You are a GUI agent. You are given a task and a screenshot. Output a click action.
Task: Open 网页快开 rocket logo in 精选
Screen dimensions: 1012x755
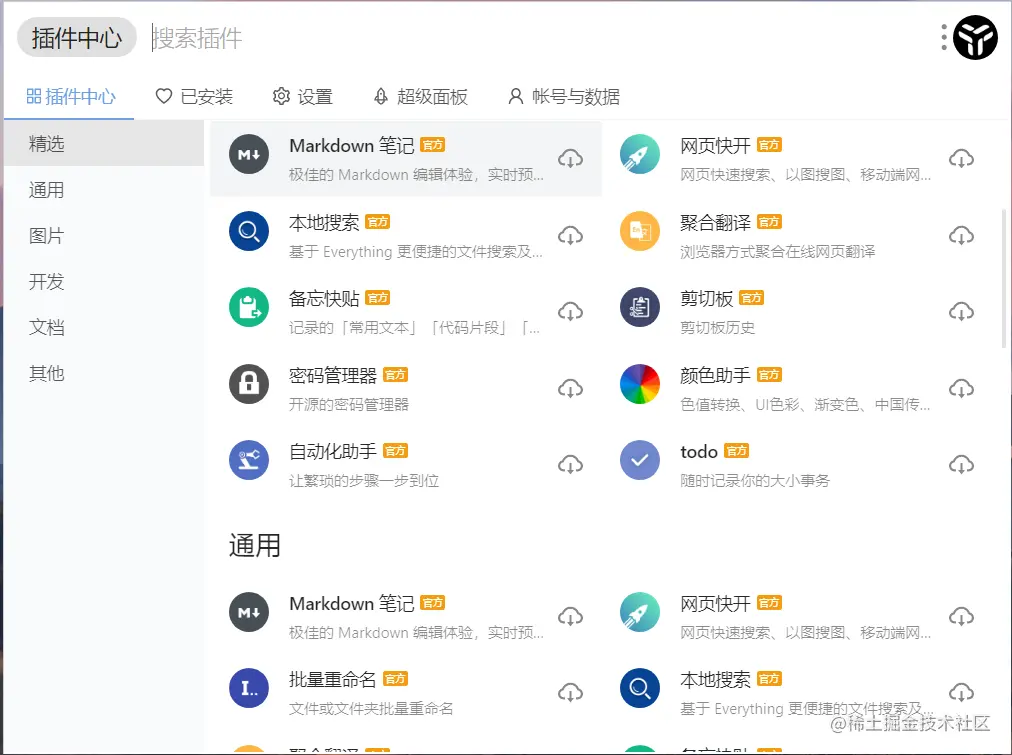640,154
